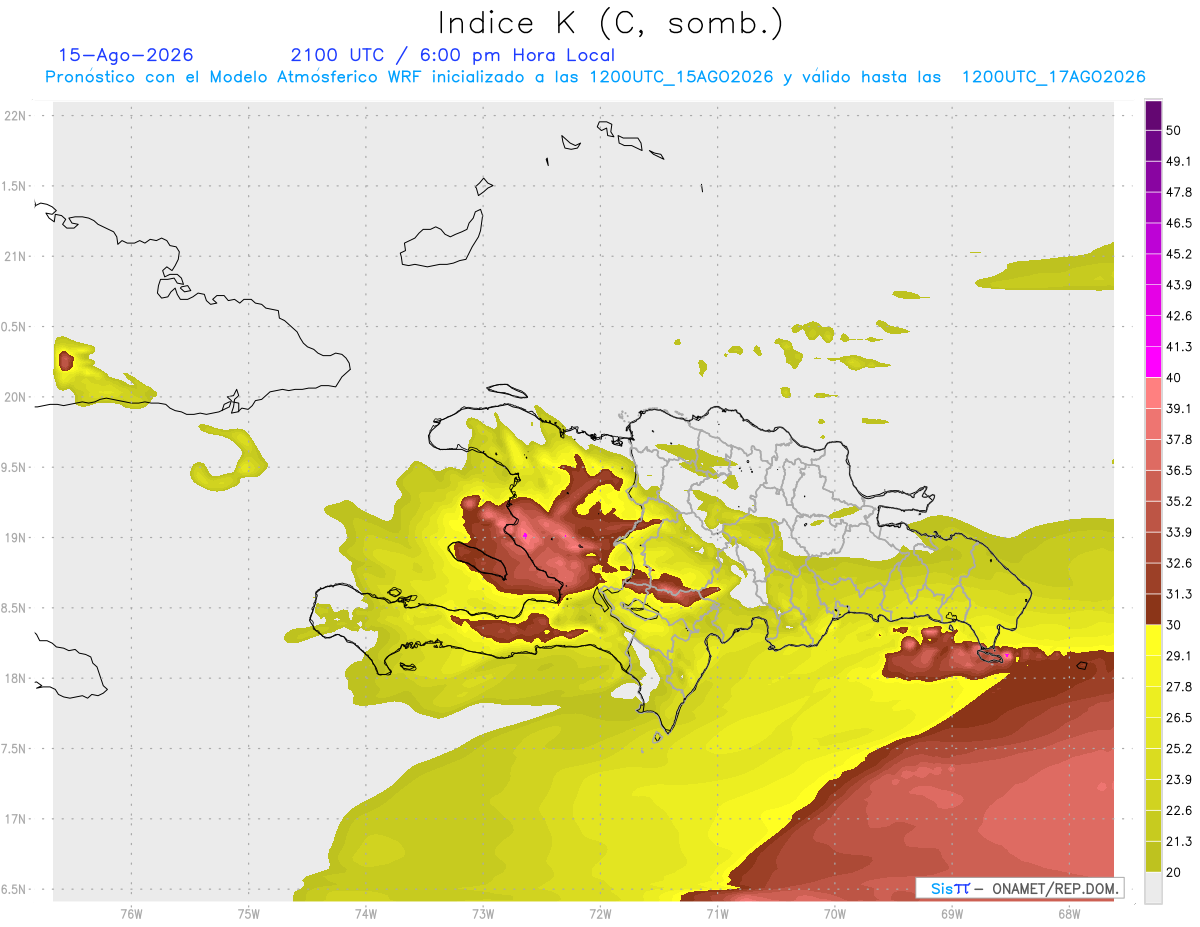Click the "17N" latitude label
This screenshot has width=1200, height=927.
point(16,819)
